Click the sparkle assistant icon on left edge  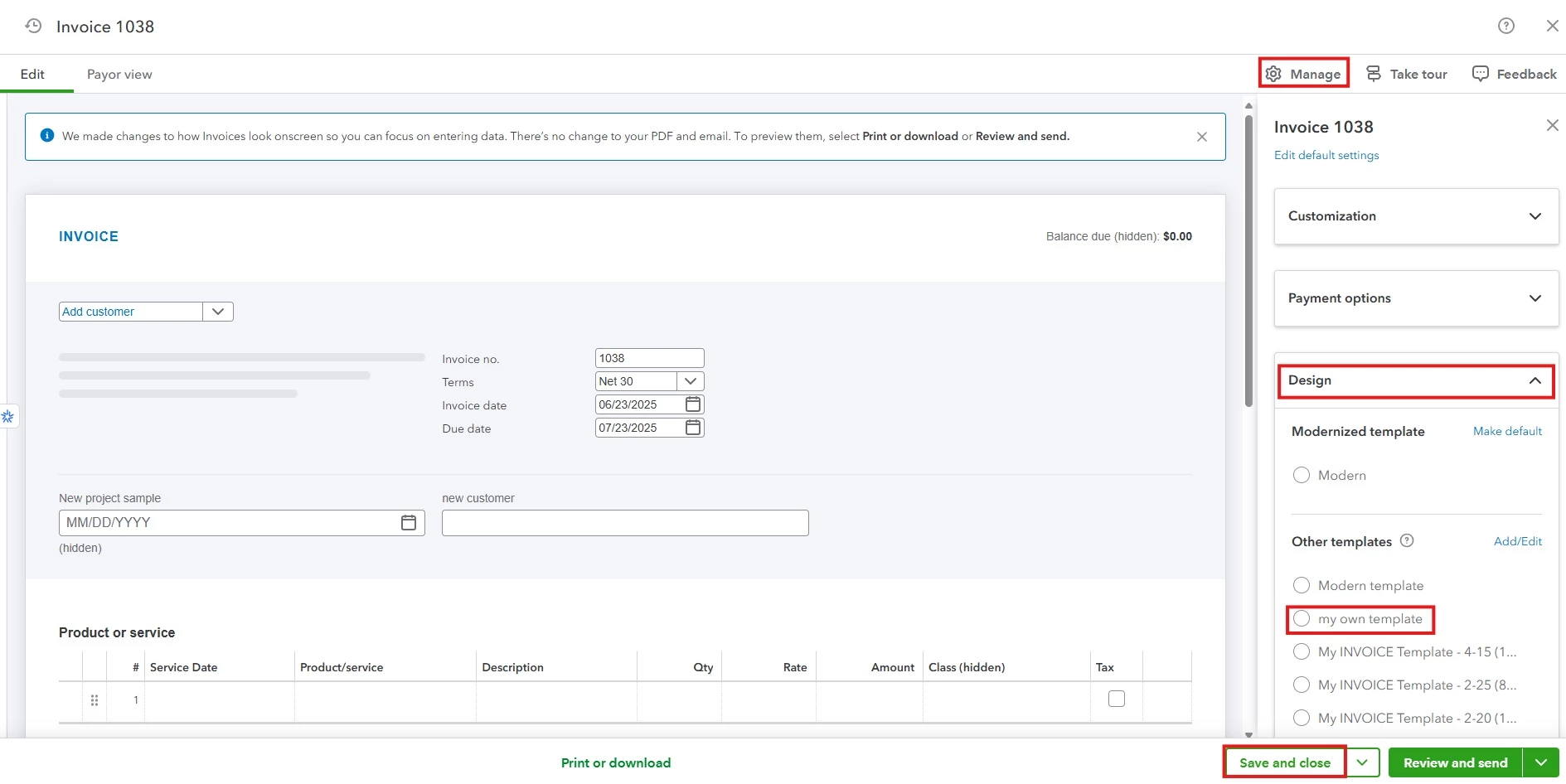point(7,416)
